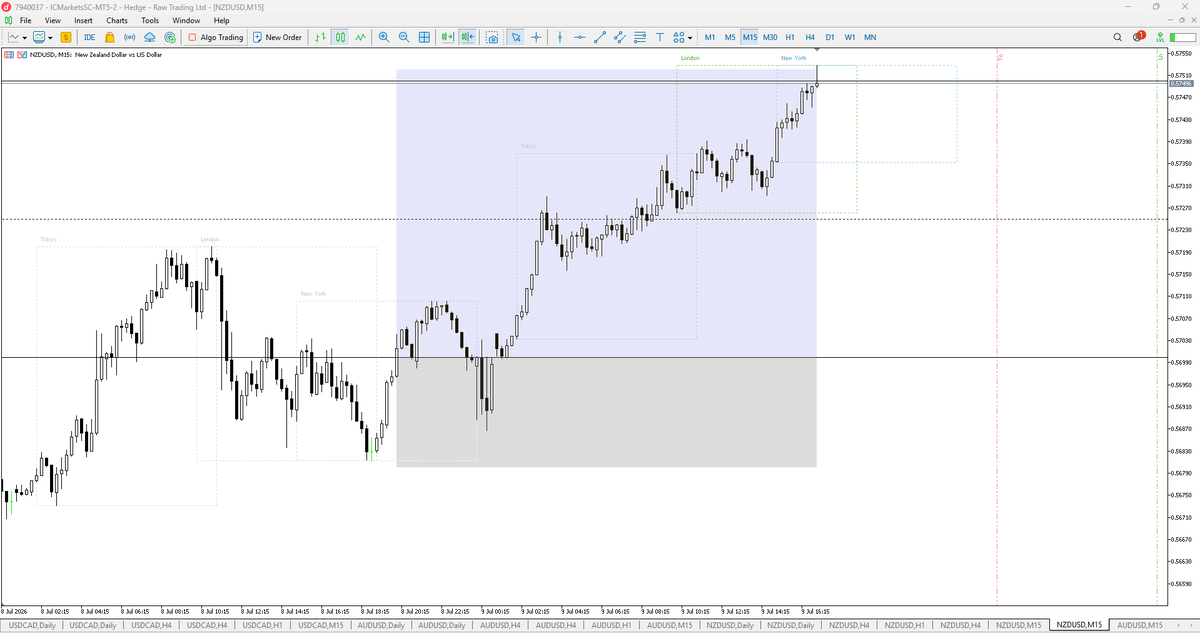1200x633 pixels.
Task: Click the New Order button
Action: click(277, 37)
